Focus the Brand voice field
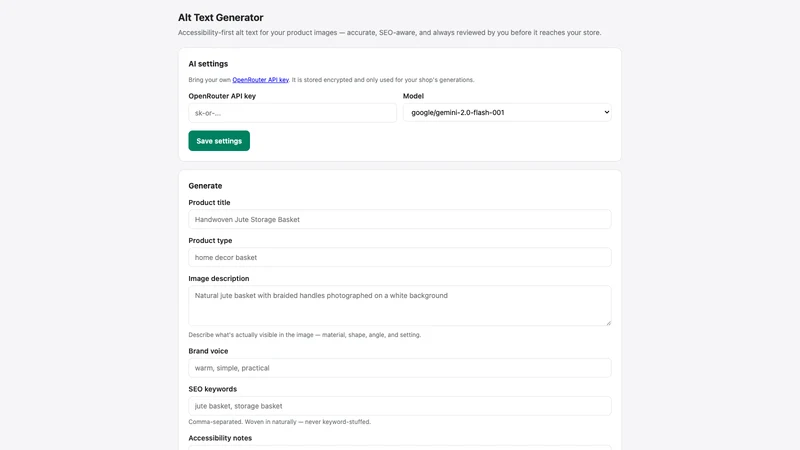 pos(399,368)
